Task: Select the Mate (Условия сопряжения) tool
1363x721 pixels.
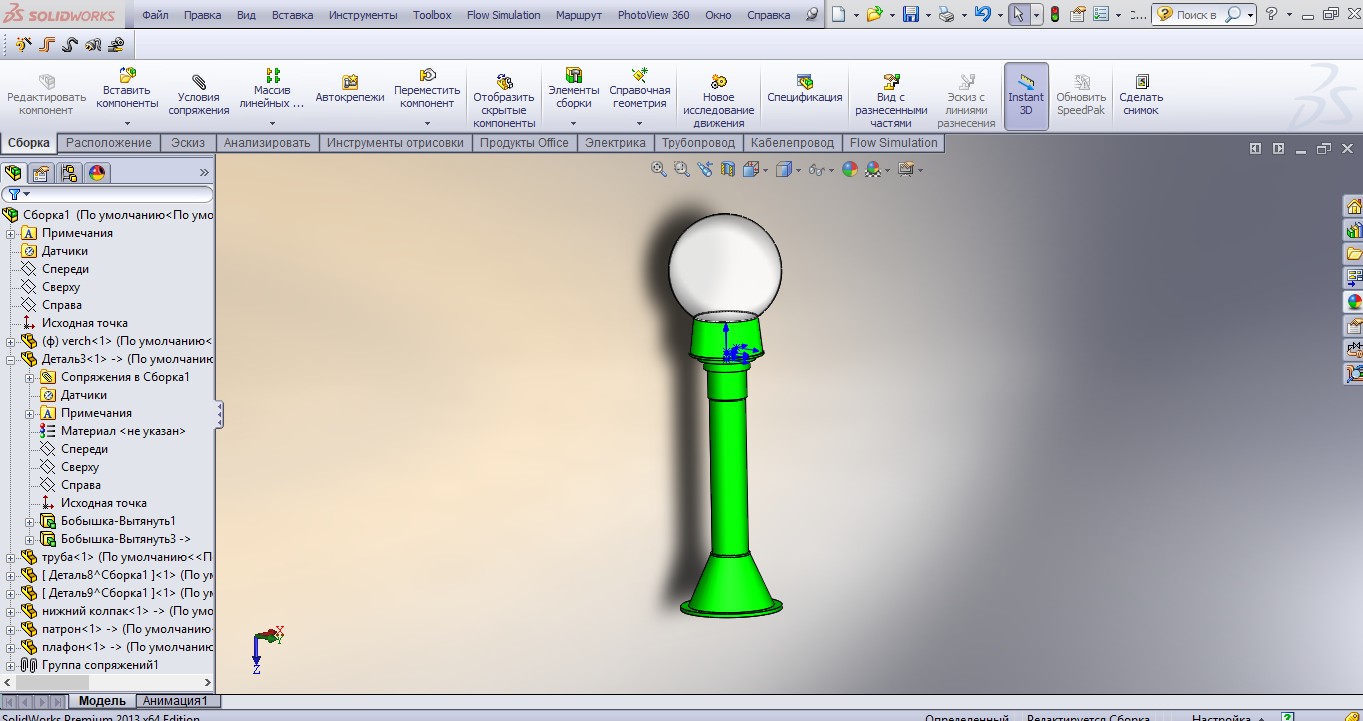Action: (x=199, y=96)
